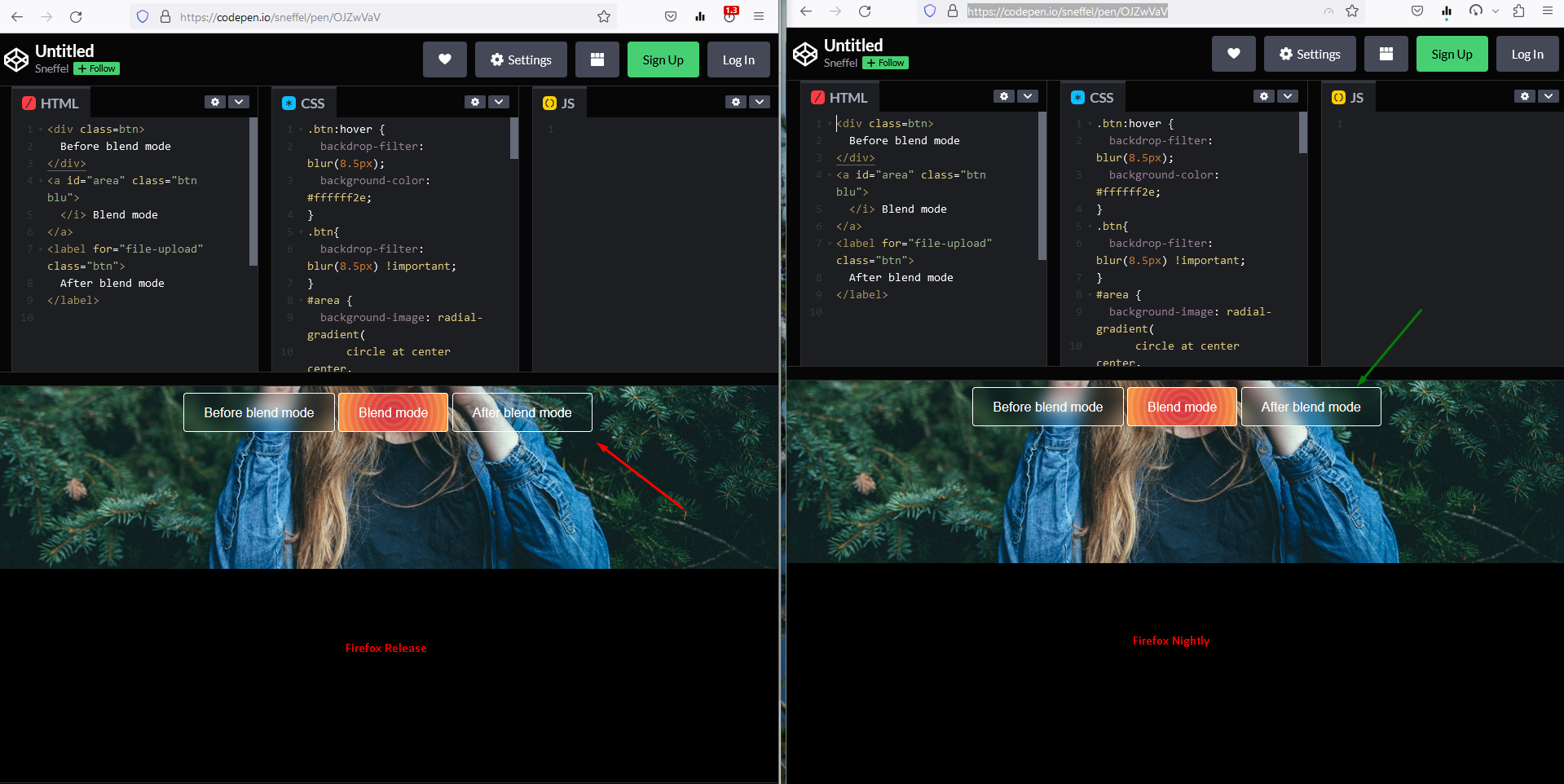Click the CSS panel gear icon
The image size is (1564, 784).
tap(475, 102)
